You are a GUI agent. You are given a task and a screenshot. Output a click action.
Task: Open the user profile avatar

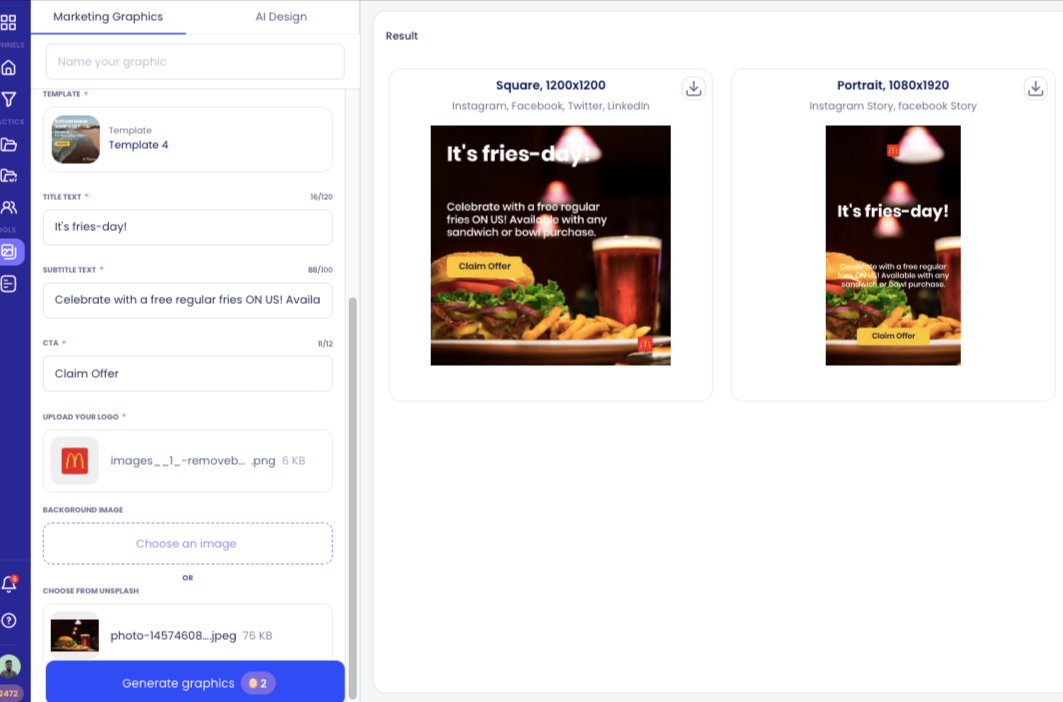tap(9, 667)
